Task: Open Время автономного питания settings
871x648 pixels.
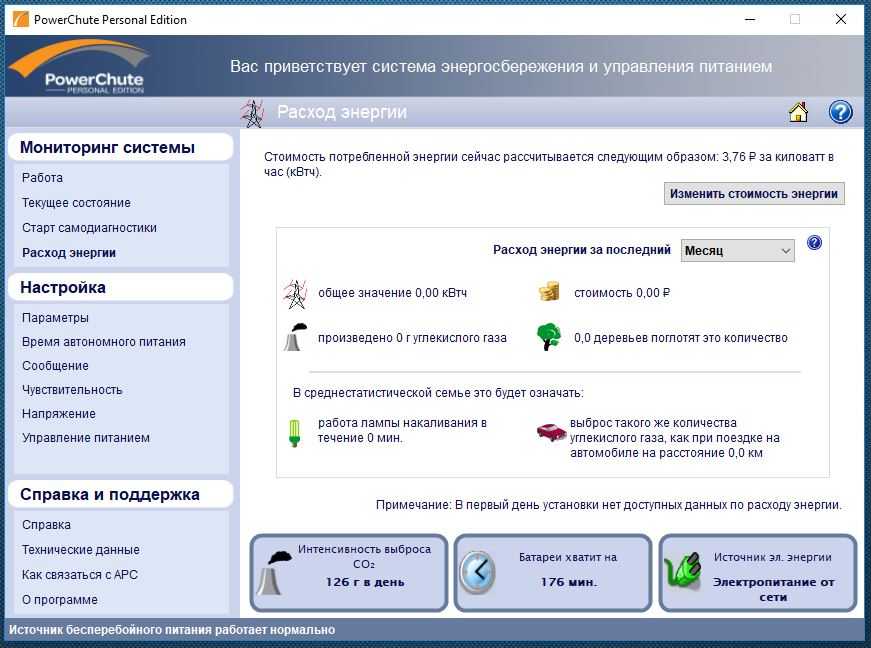Action: (x=103, y=342)
